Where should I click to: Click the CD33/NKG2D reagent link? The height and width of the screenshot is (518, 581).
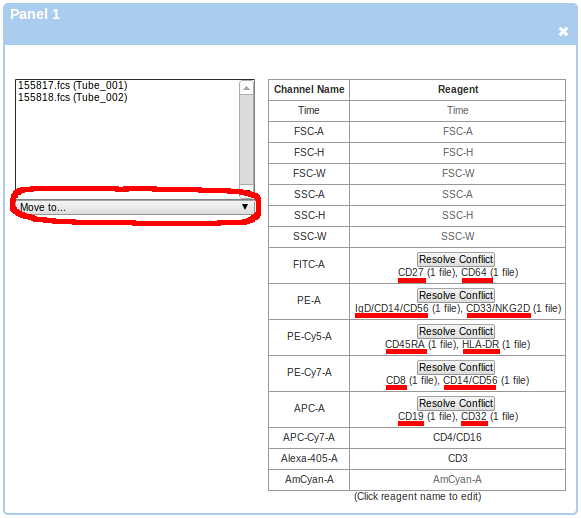(x=498, y=308)
